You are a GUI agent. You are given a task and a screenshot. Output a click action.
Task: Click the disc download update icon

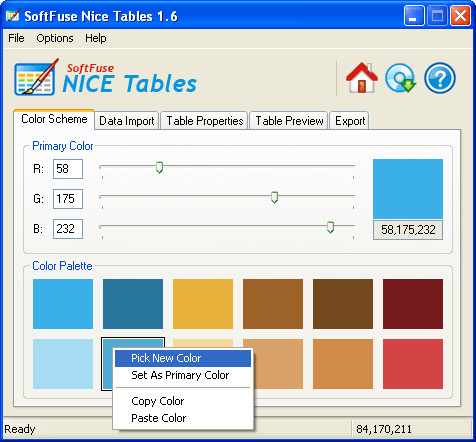point(401,78)
